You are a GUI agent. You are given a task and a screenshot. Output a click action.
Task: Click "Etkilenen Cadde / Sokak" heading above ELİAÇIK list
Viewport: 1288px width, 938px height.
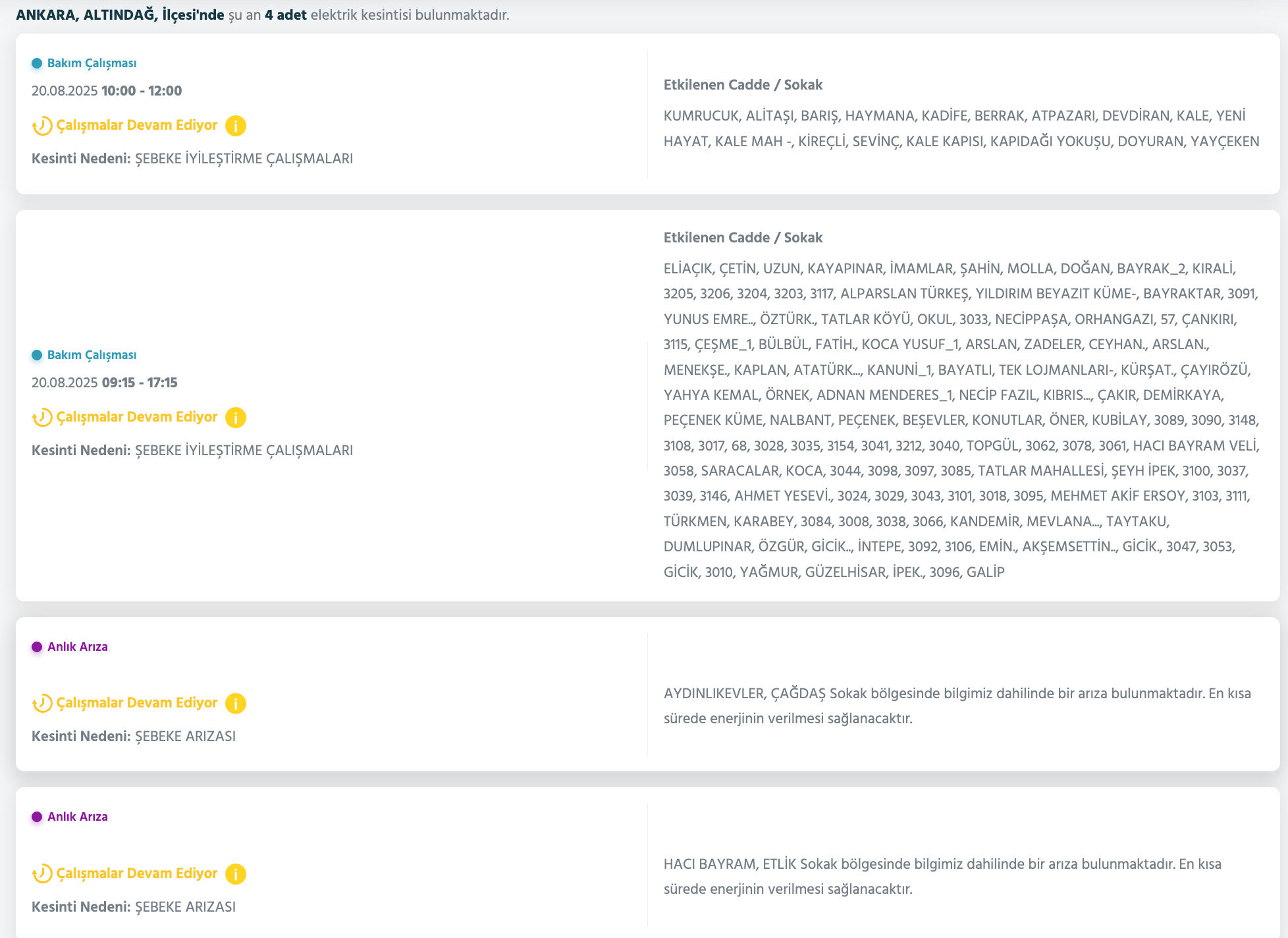743,238
